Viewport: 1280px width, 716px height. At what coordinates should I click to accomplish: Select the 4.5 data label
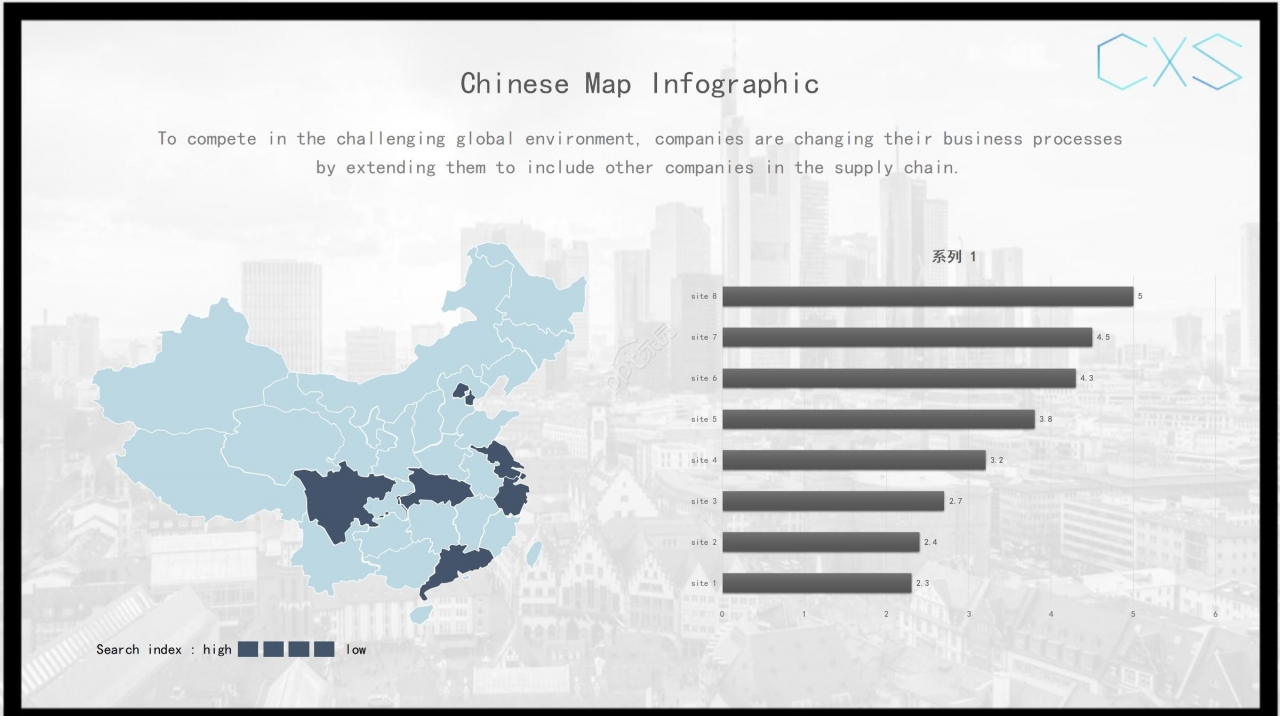tap(1103, 338)
